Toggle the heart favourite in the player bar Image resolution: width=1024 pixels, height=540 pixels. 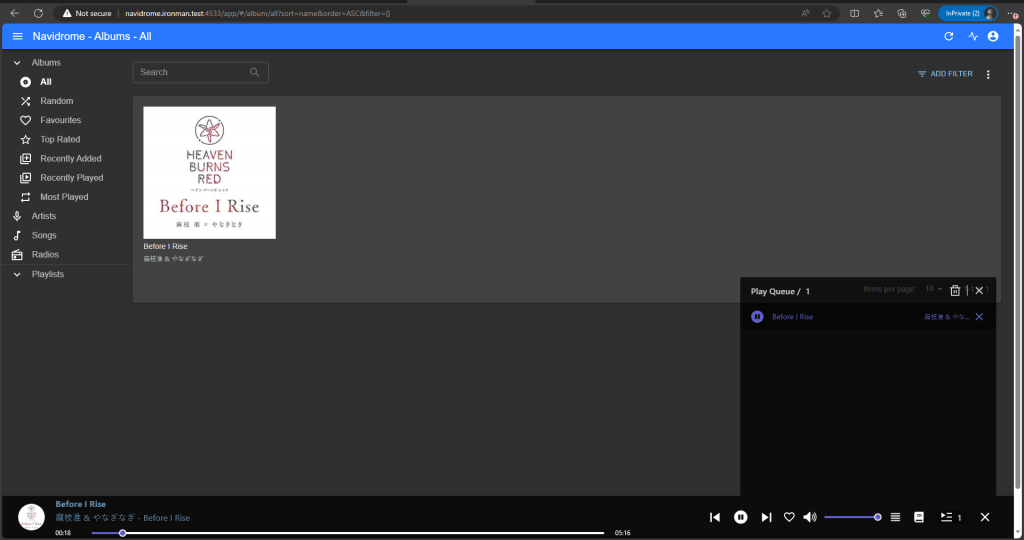click(789, 517)
